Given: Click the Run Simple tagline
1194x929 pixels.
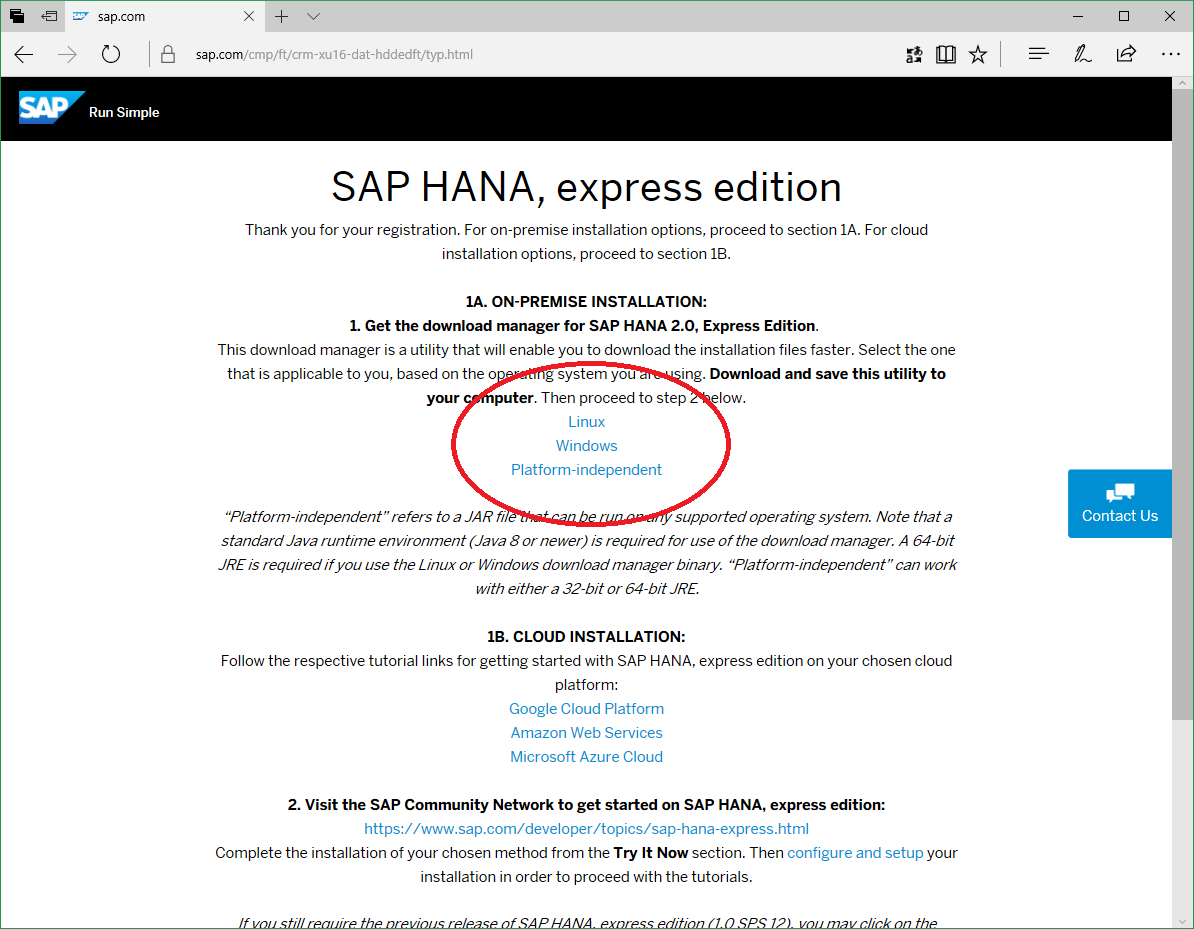Looking at the screenshot, I should pos(124,112).
